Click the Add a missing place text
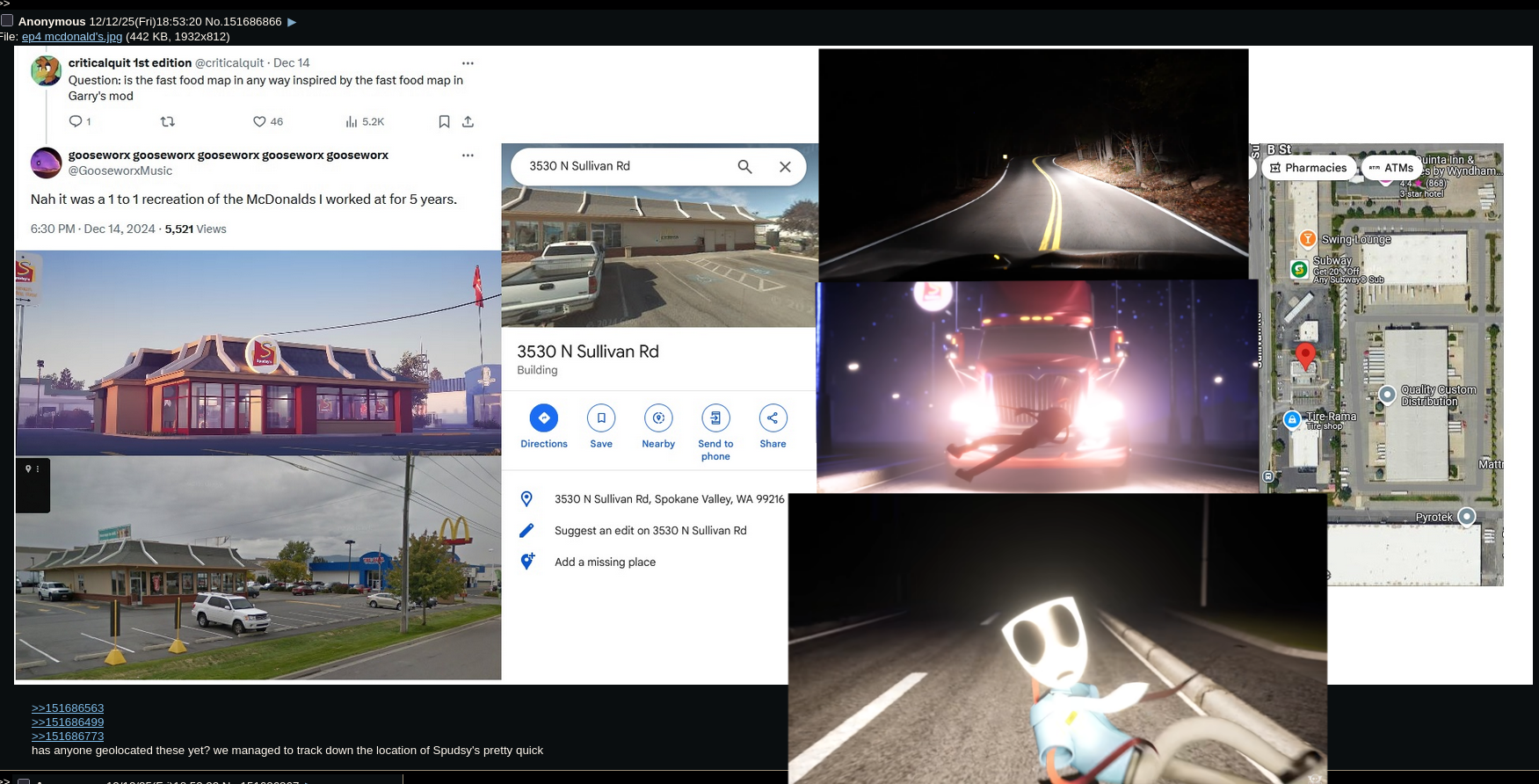 point(605,562)
